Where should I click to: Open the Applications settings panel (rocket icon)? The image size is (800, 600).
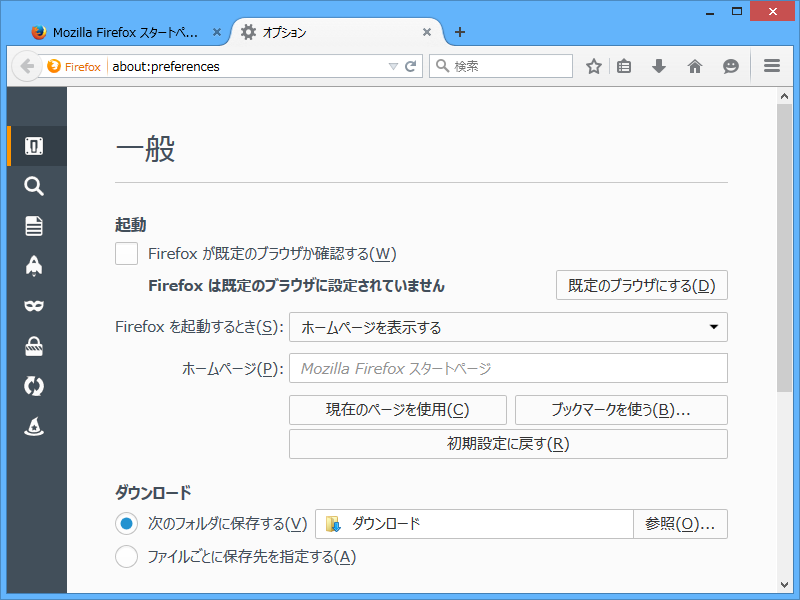[34, 266]
